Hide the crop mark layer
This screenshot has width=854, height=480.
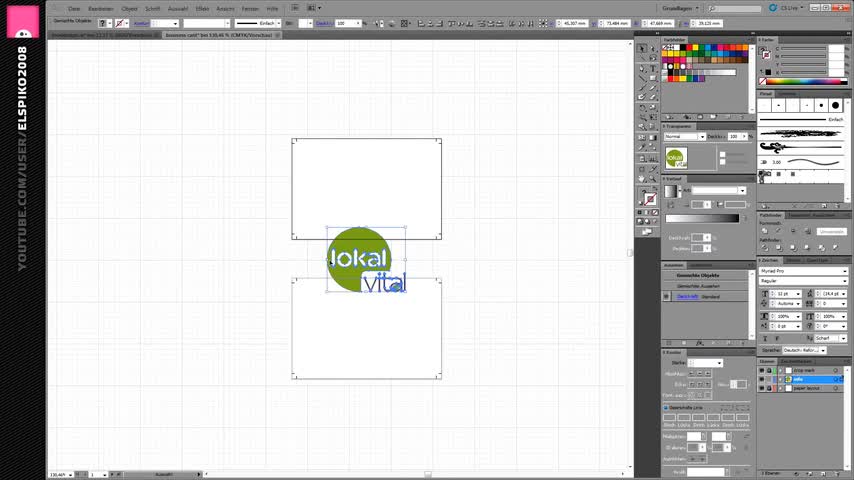pyautogui.click(x=762, y=370)
